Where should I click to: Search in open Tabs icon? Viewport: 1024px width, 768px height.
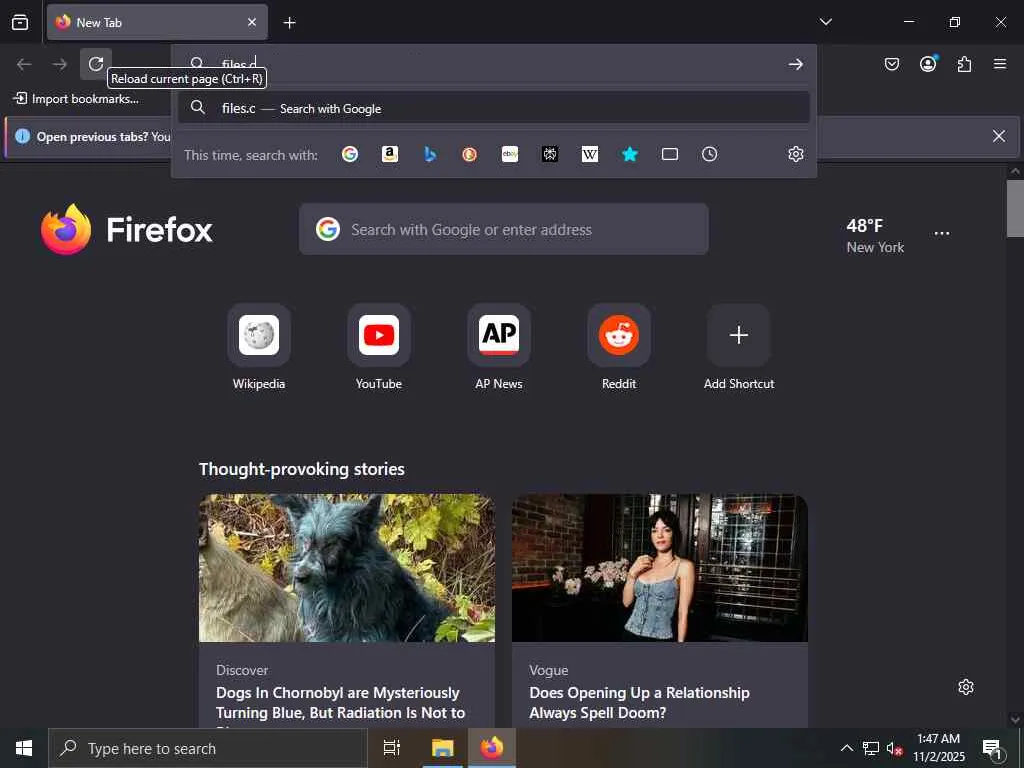click(x=669, y=154)
